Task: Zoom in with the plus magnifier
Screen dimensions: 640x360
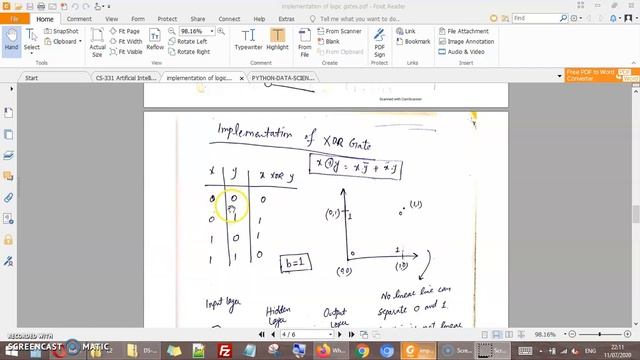Action: pos(221,31)
